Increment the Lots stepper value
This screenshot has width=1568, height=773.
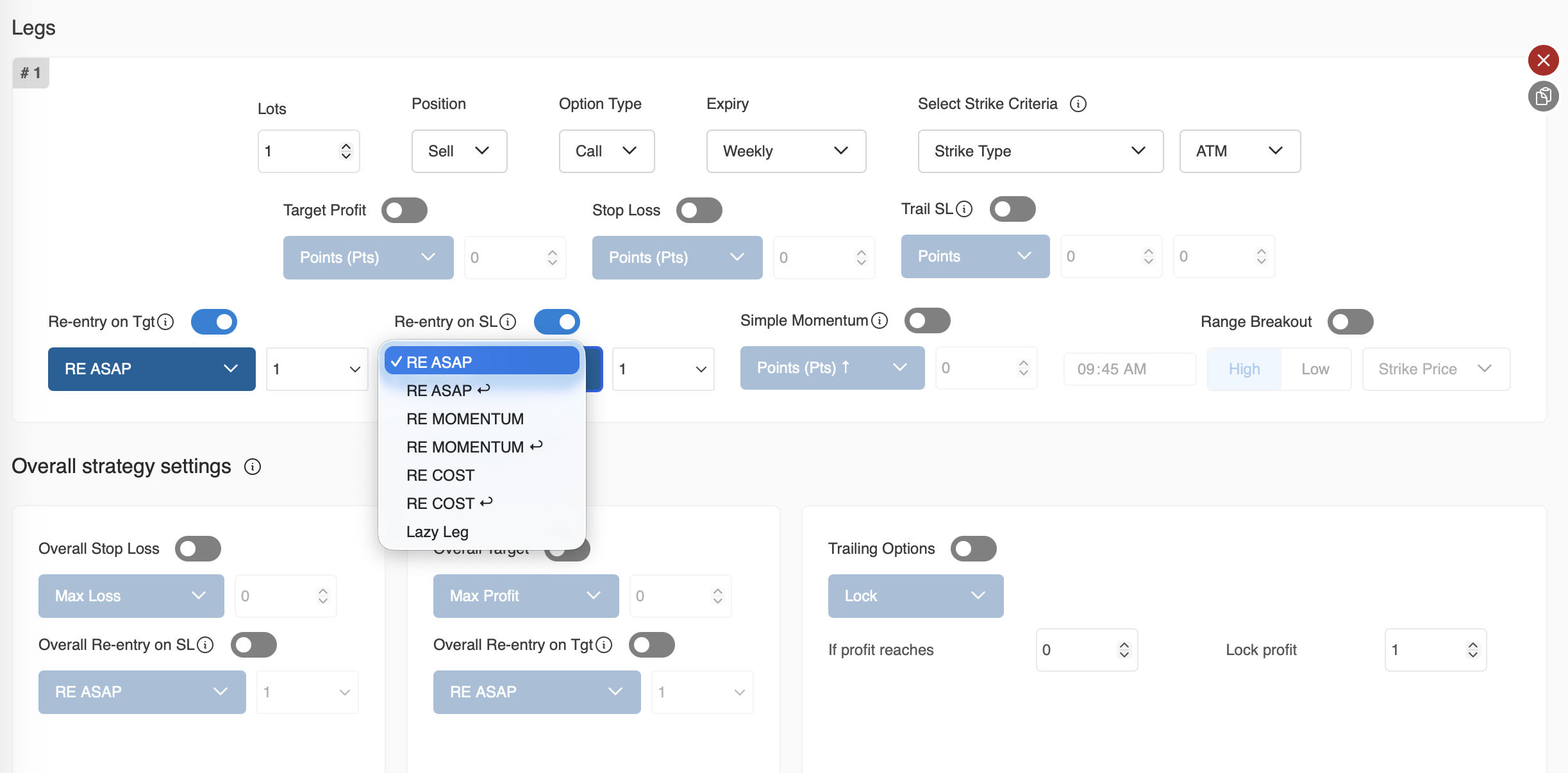point(346,147)
